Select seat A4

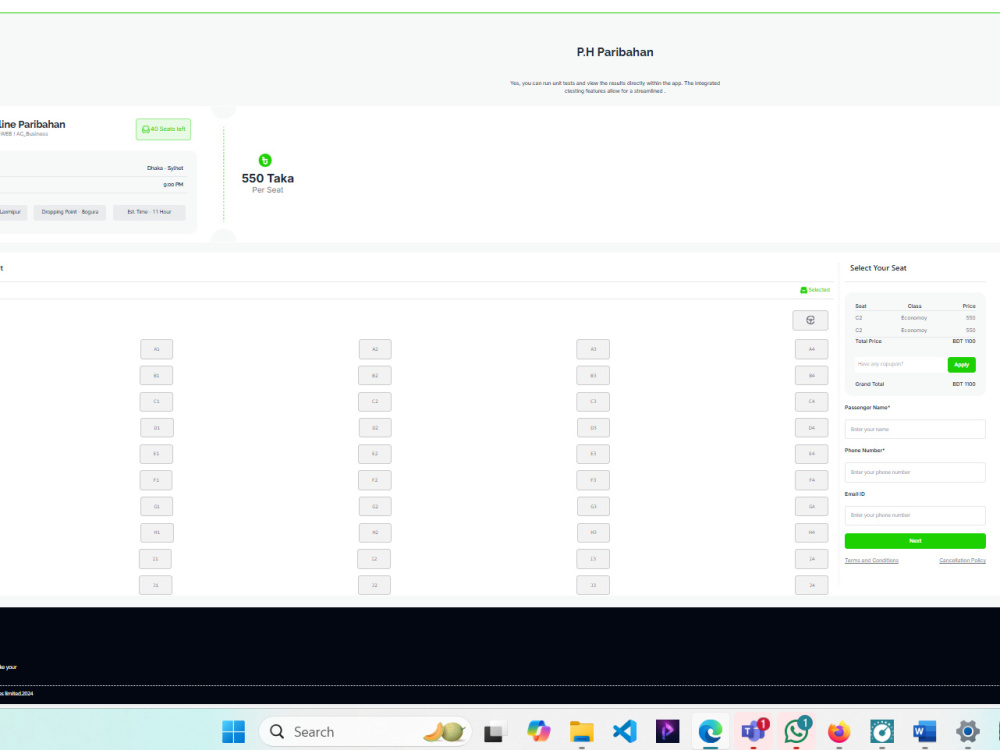(811, 349)
